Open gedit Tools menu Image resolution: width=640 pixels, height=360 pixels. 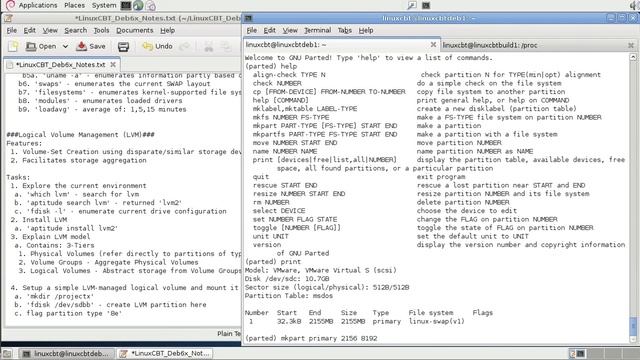point(101,30)
